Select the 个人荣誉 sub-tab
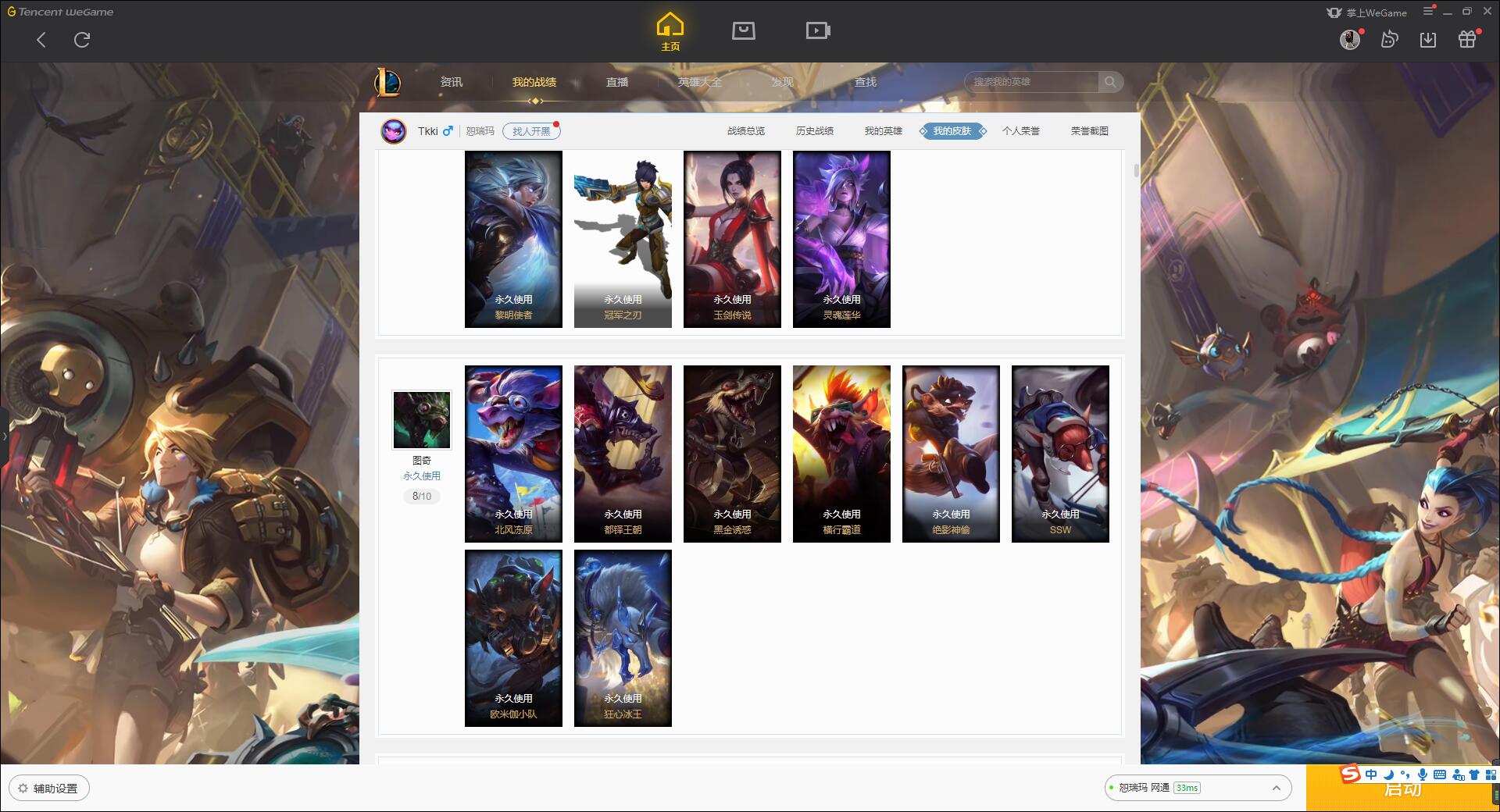1500x812 pixels. [x=1021, y=131]
